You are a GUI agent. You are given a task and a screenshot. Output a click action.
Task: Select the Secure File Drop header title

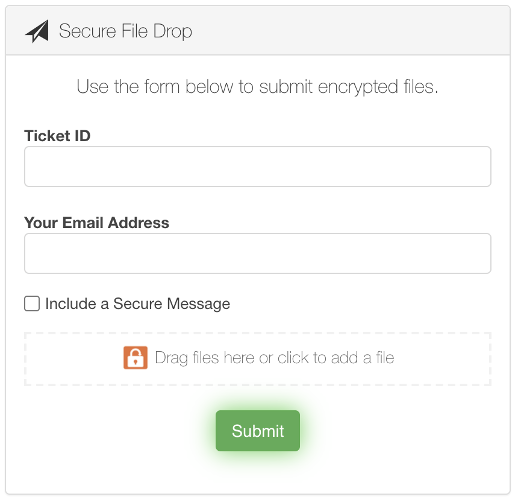pyautogui.click(x=126, y=31)
